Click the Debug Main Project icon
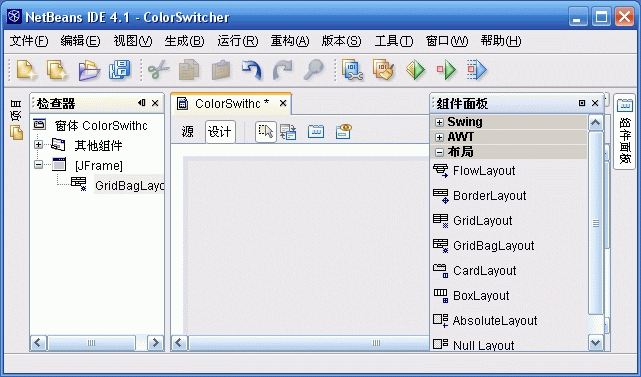The image size is (641, 377). (446, 70)
